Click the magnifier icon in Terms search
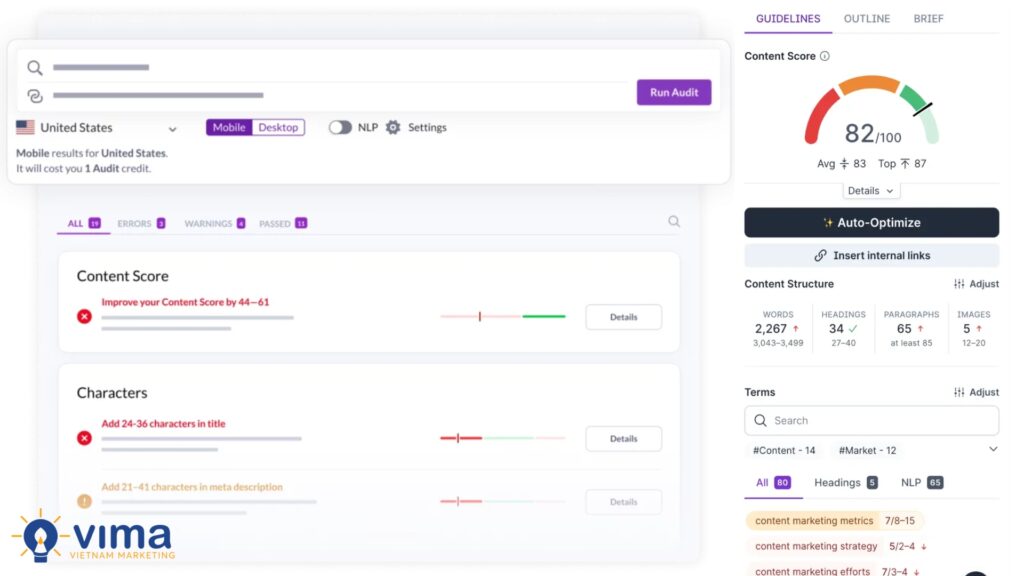Screen dimensions: 1024x576 pos(760,421)
